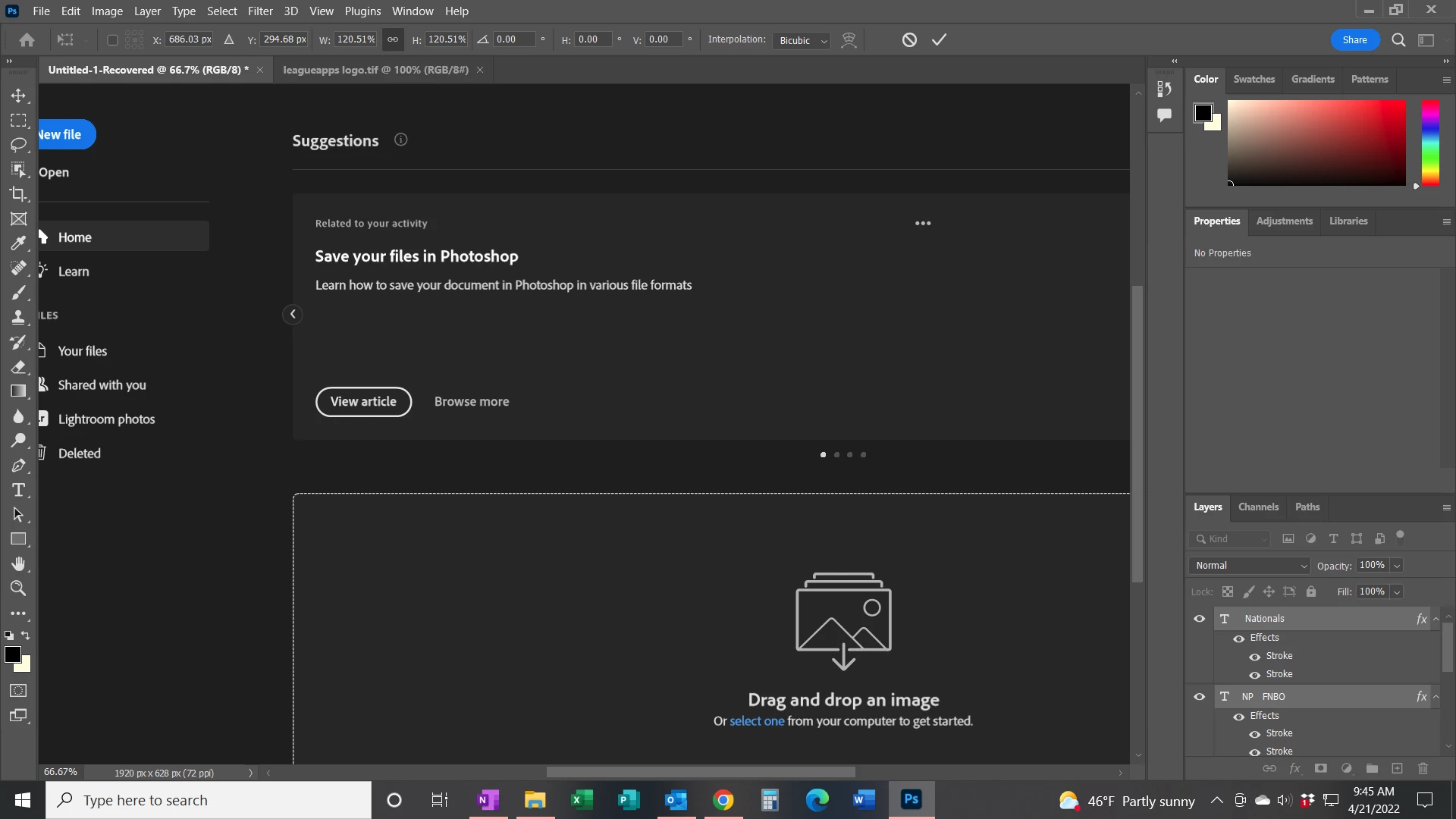
Task: Click the select one link
Action: (x=756, y=721)
